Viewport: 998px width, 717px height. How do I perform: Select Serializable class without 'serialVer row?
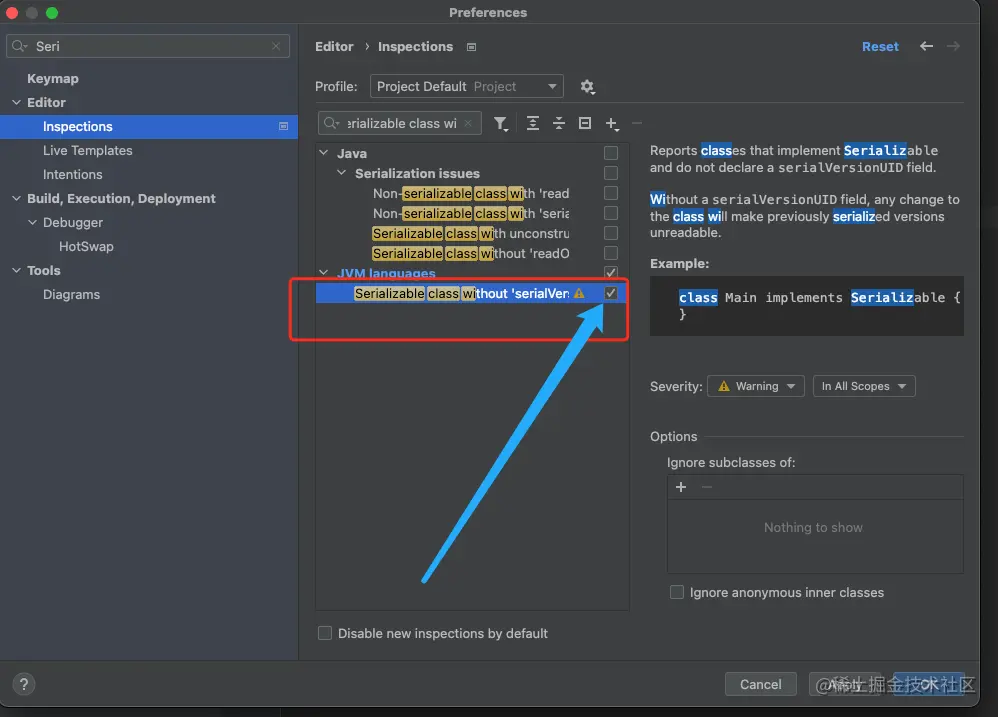click(x=471, y=293)
